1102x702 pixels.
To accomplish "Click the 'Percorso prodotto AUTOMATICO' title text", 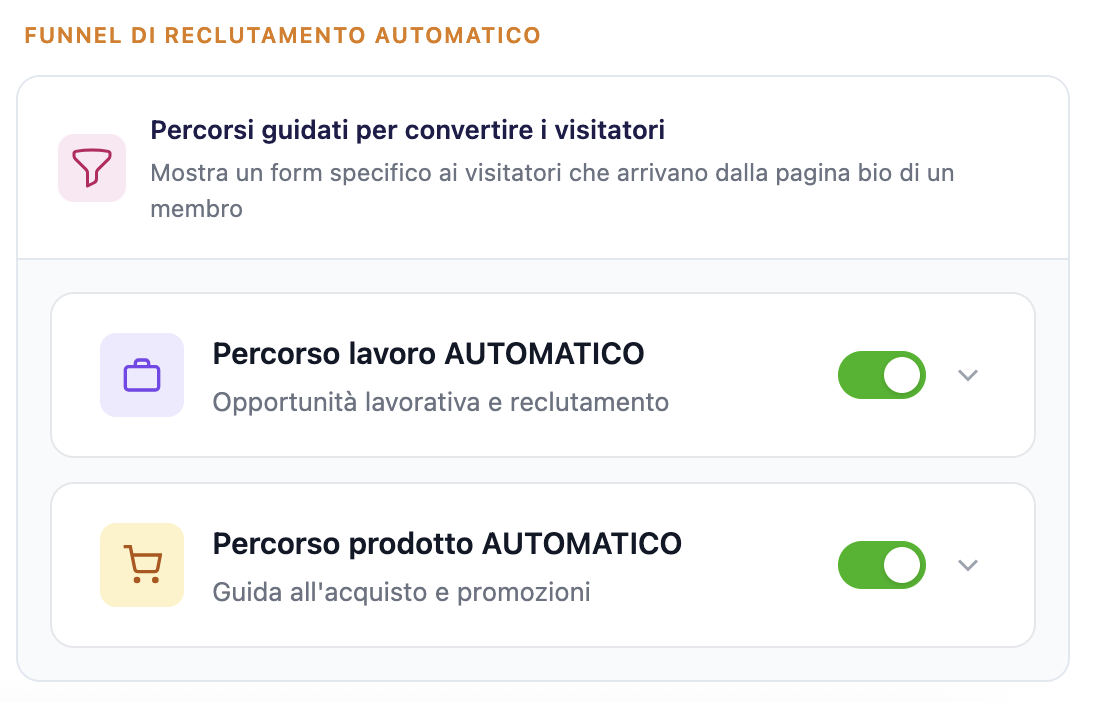I will coord(446,544).
